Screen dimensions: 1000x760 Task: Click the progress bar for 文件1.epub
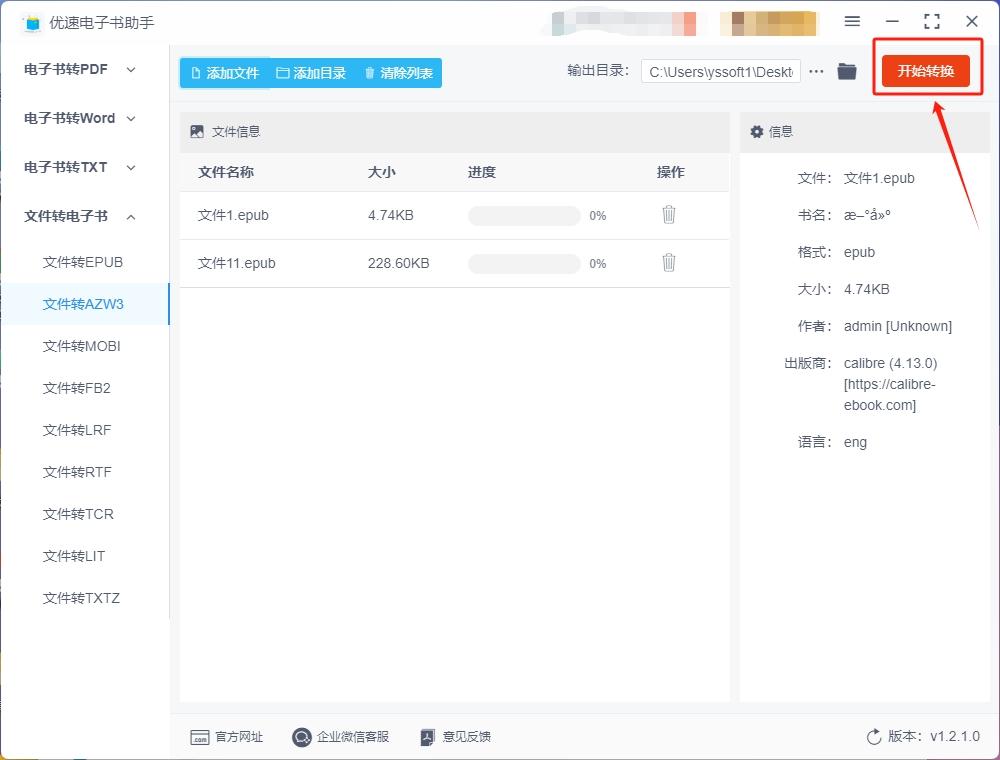point(522,215)
